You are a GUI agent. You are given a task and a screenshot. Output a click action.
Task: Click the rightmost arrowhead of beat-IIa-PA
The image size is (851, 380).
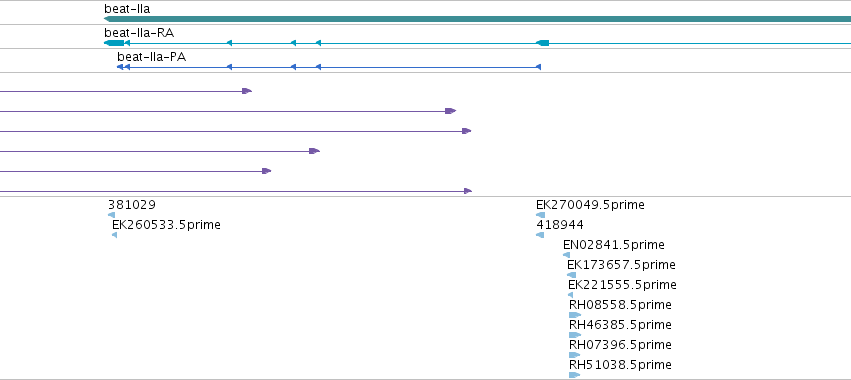pos(538,67)
